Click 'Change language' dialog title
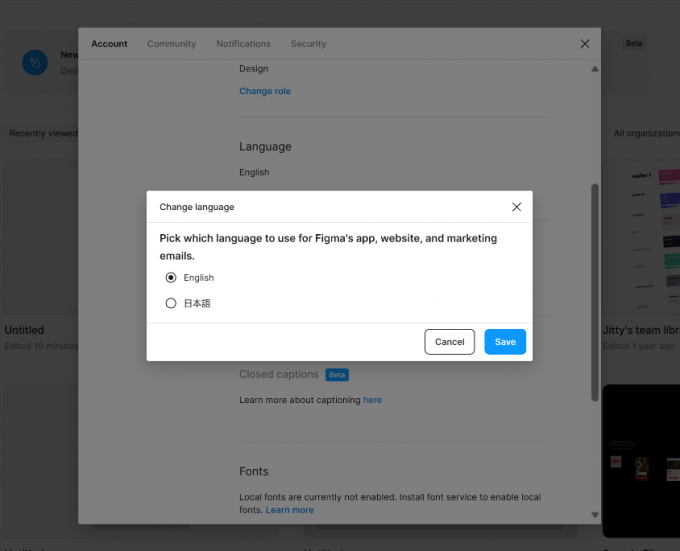The height and width of the screenshot is (551, 680). (197, 207)
